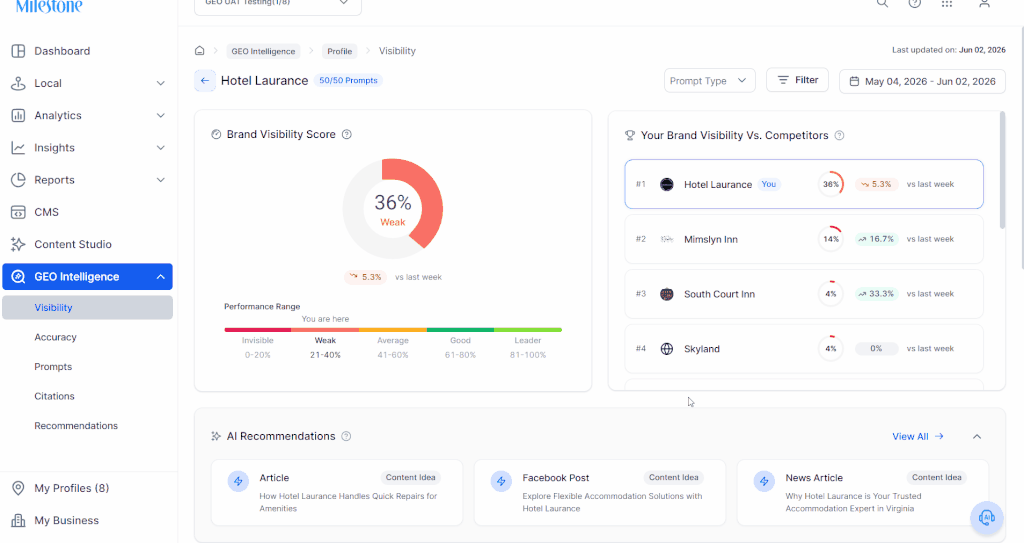
Task: Click the CMS icon
Action: tap(18, 212)
